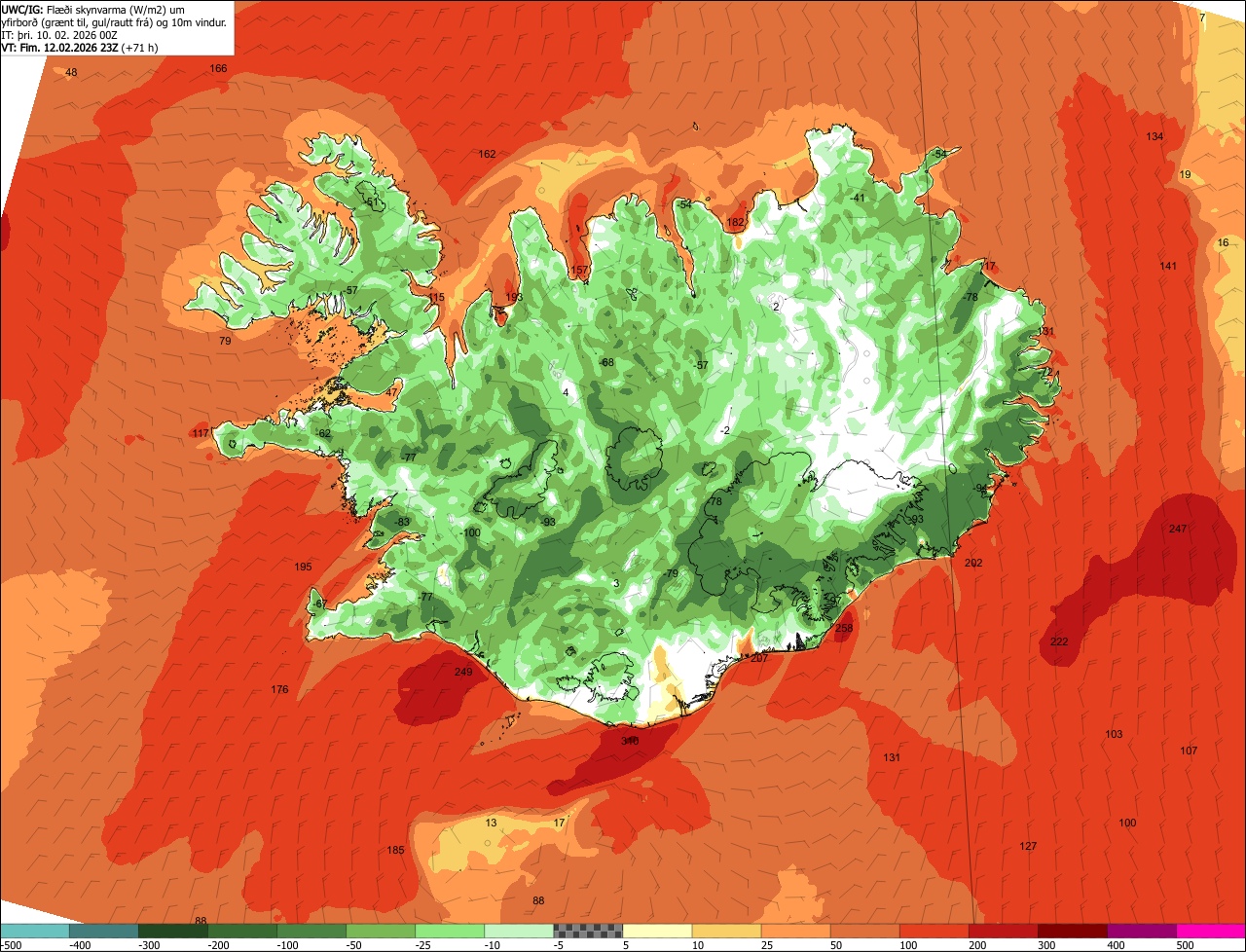Click the map value 207 on the south coast

click(x=759, y=658)
